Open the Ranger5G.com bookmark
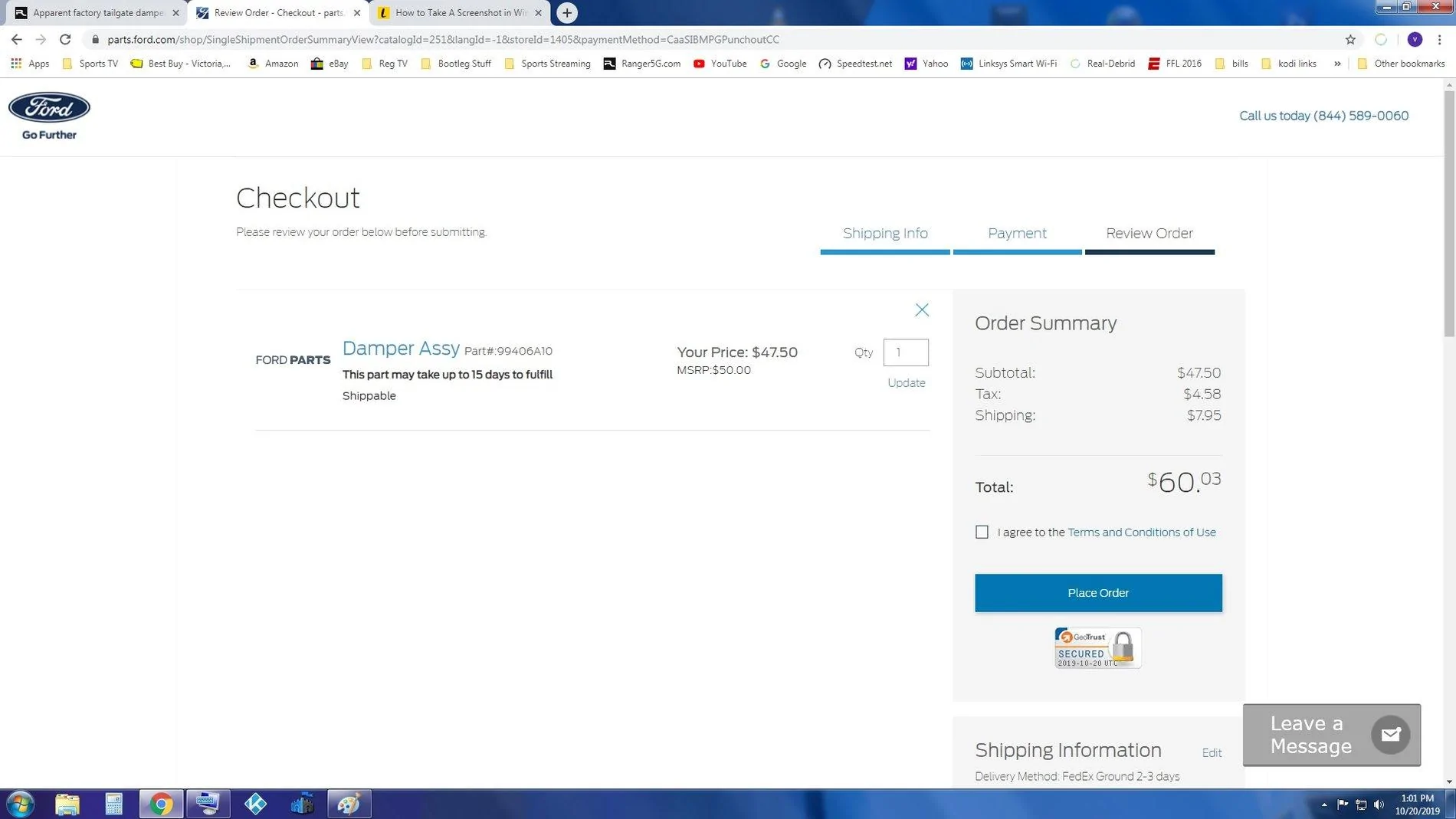Image resolution: width=1456 pixels, height=819 pixels. point(642,64)
